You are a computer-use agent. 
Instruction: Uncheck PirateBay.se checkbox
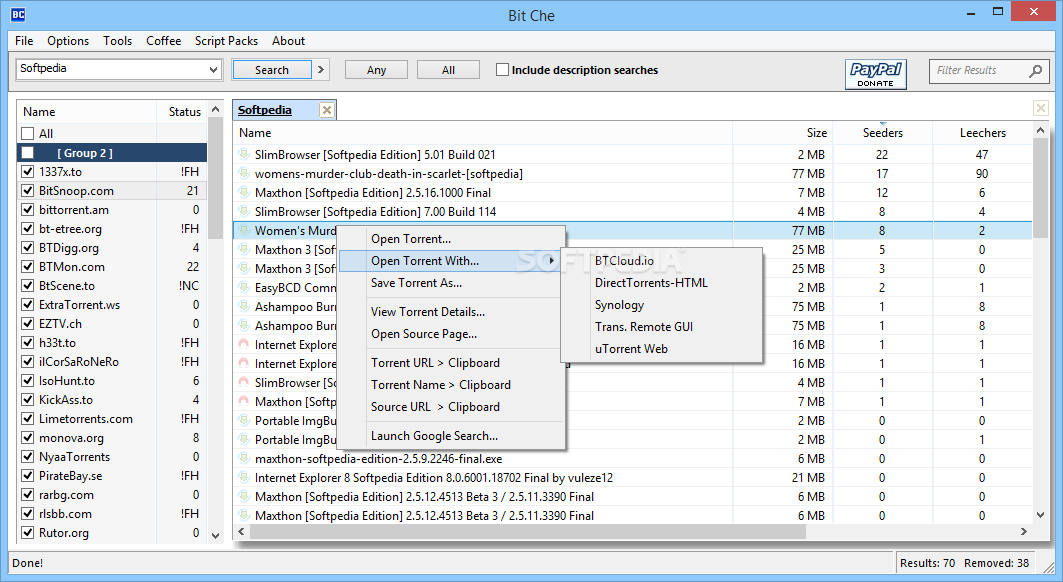[x=28, y=476]
